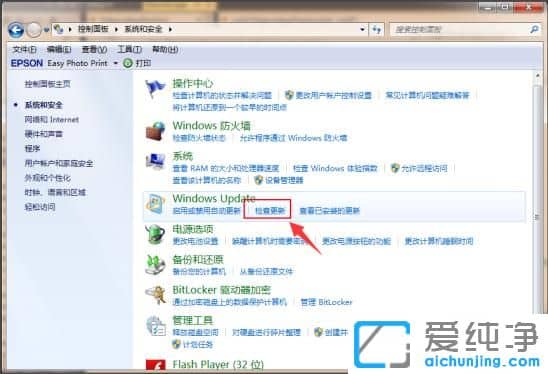This screenshot has height=374, width=548.
Task: Click 更改用户帐户控制设置 link
Action: (x=333, y=95)
